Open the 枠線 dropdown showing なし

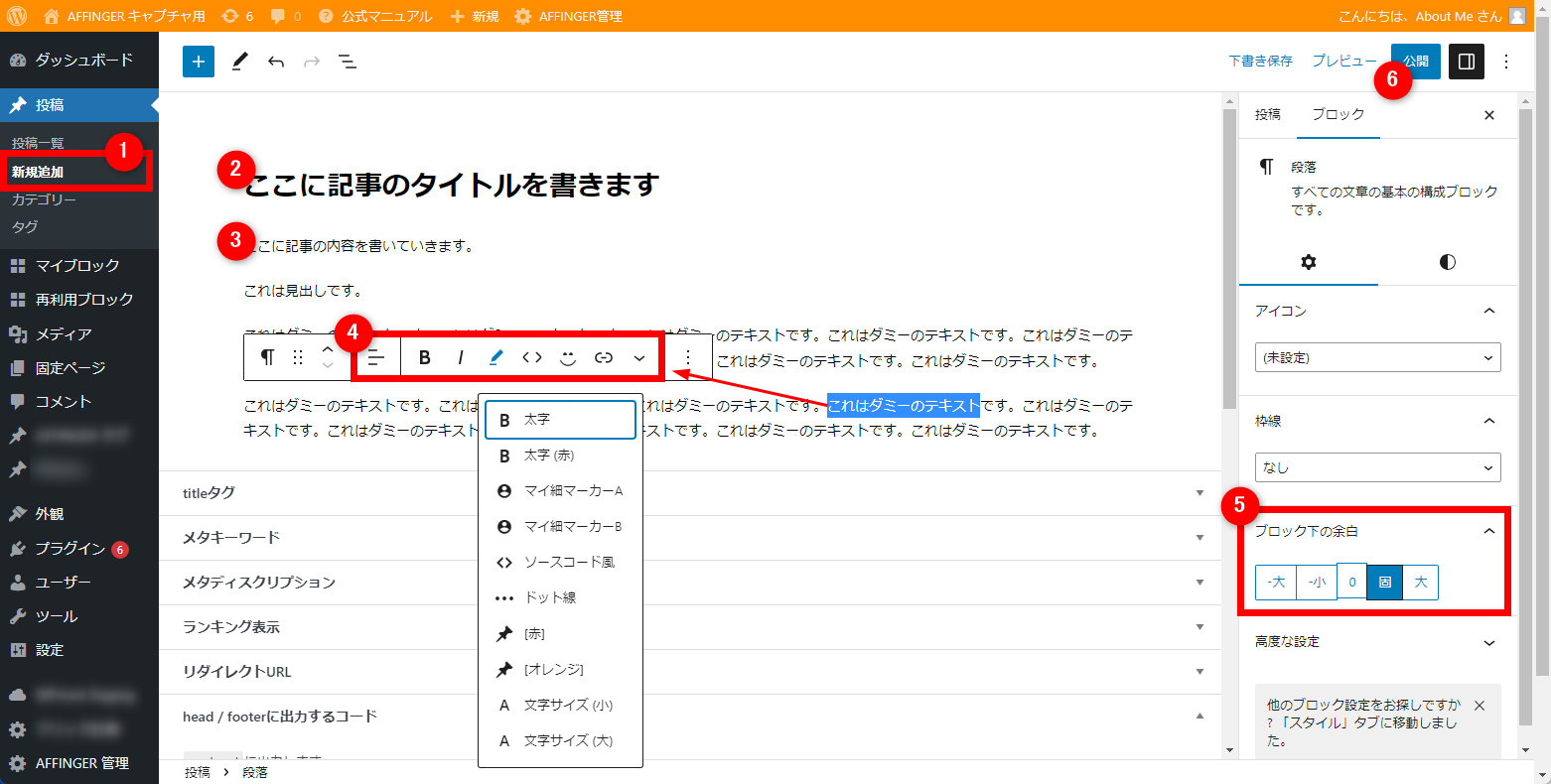pos(1377,467)
